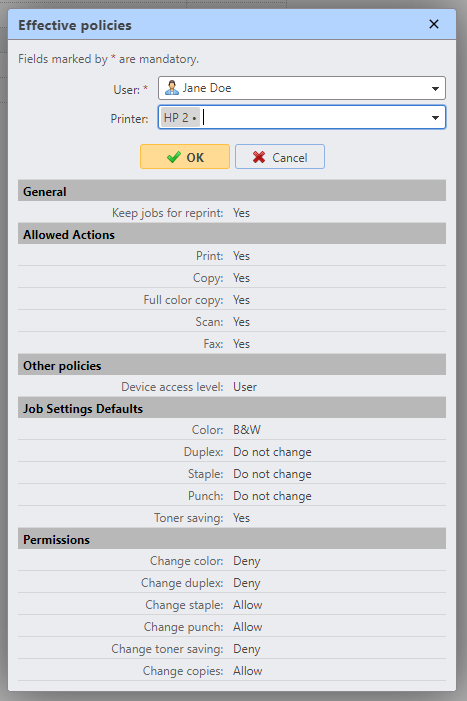
Task: Select the HP 2 printer tag
Action: 180,118
